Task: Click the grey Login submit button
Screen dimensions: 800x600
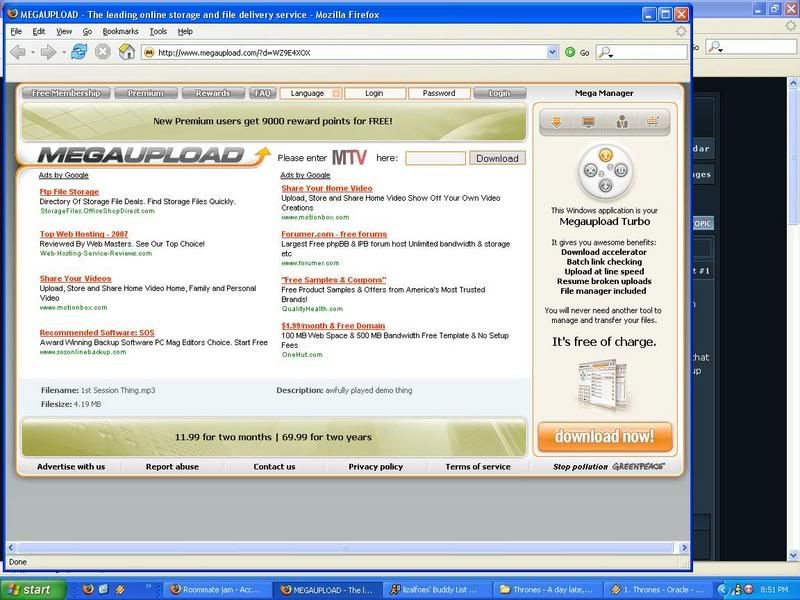Action: coord(499,93)
